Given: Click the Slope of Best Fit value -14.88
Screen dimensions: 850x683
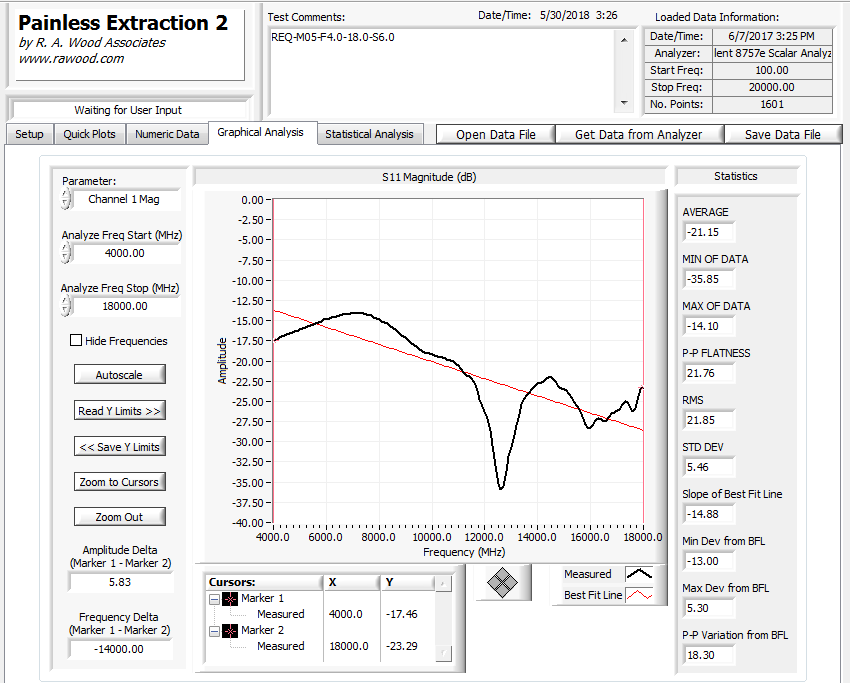Looking at the screenshot, I should pyautogui.click(x=709, y=514).
